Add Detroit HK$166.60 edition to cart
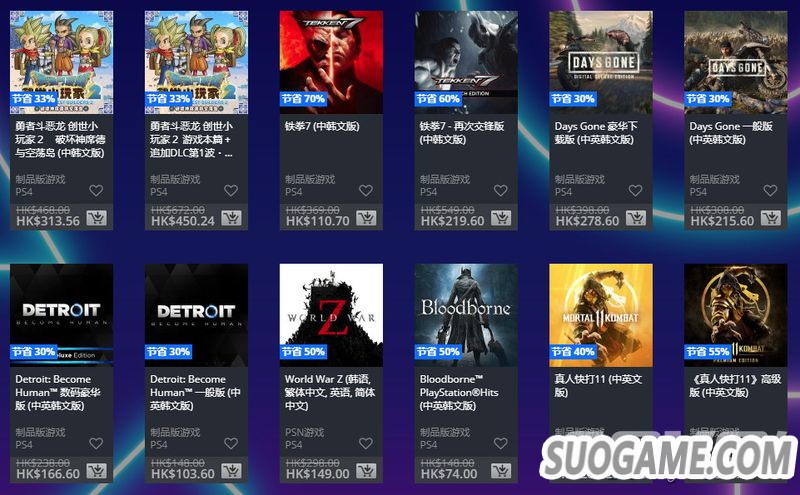 pos(96,471)
